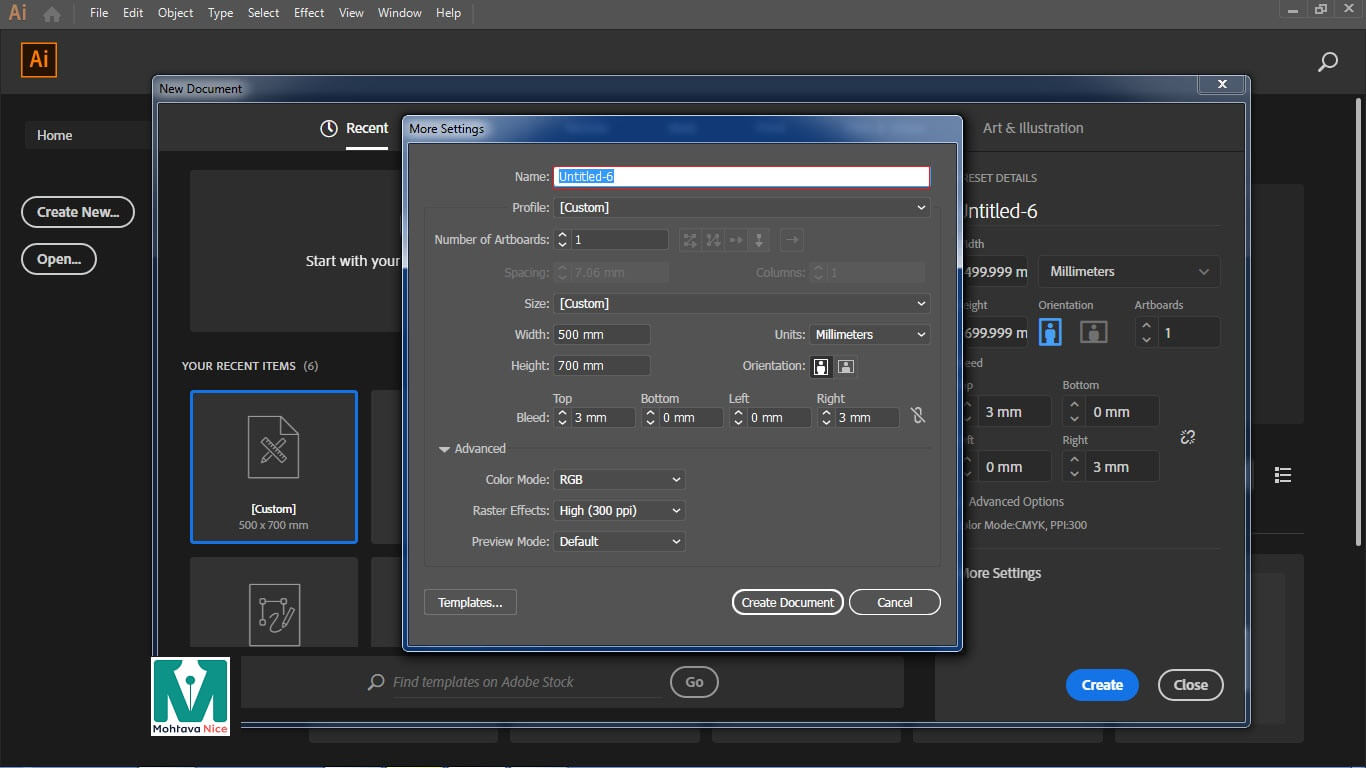
Task: Click the list view icon on right edge
Action: tap(1283, 475)
